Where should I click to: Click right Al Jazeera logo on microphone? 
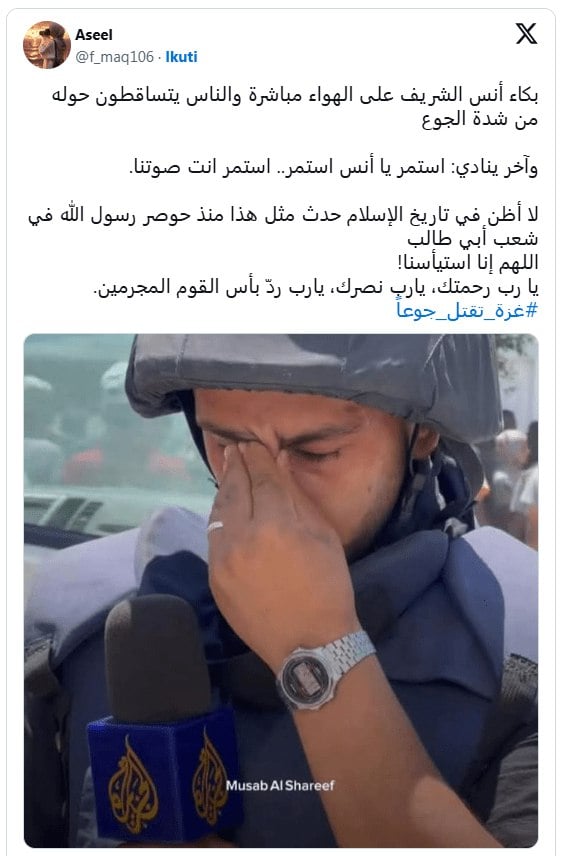tap(210, 777)
